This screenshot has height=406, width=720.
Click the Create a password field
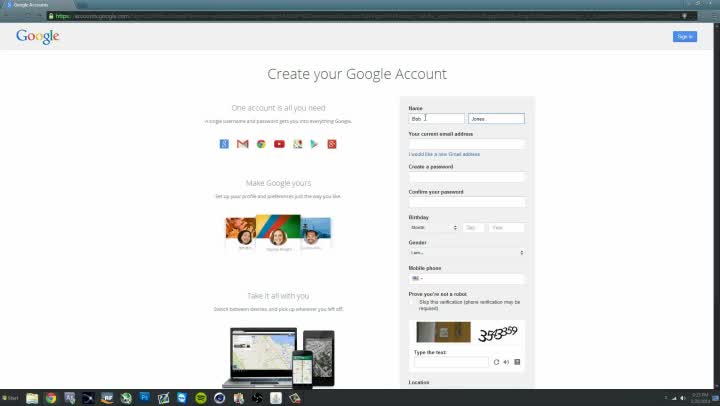(x=467, y=177)
